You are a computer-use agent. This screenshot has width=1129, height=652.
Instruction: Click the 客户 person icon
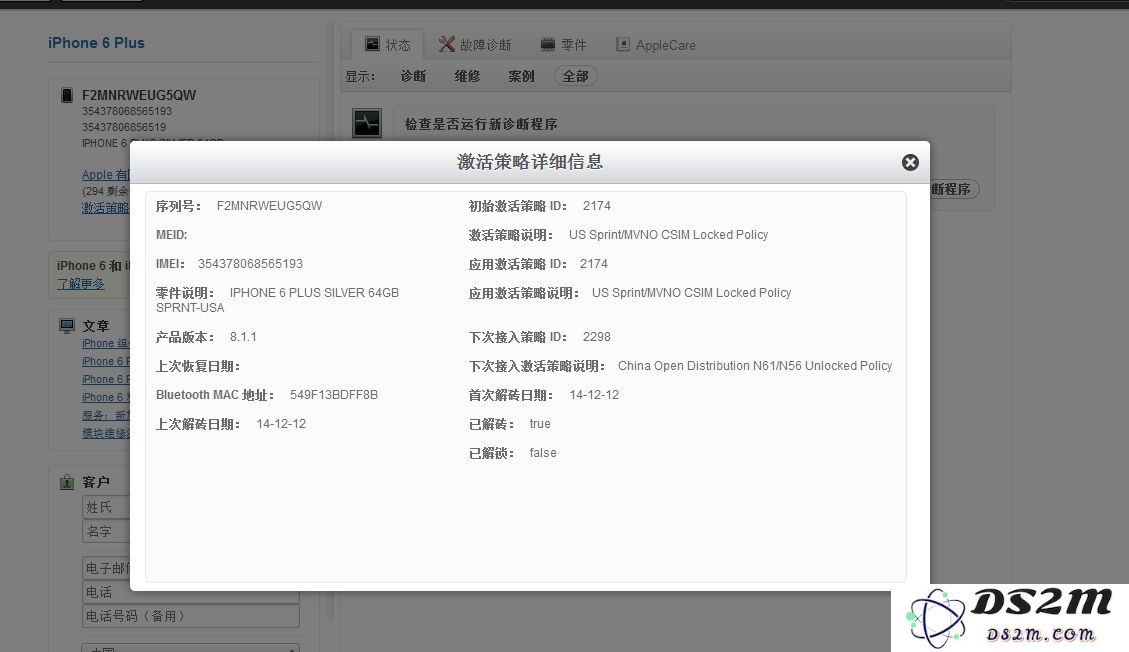tap(67, 482)
